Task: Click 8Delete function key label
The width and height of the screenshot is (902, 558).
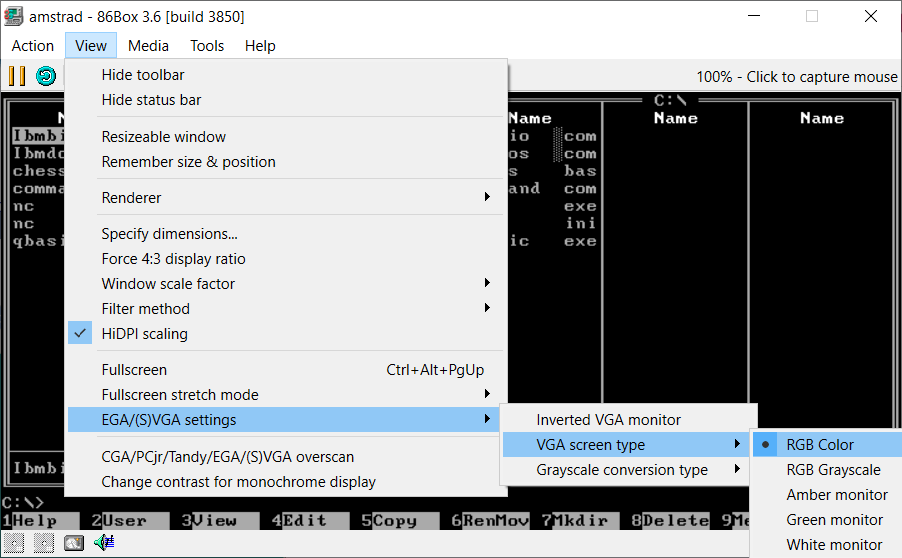Action: (670, 521)
